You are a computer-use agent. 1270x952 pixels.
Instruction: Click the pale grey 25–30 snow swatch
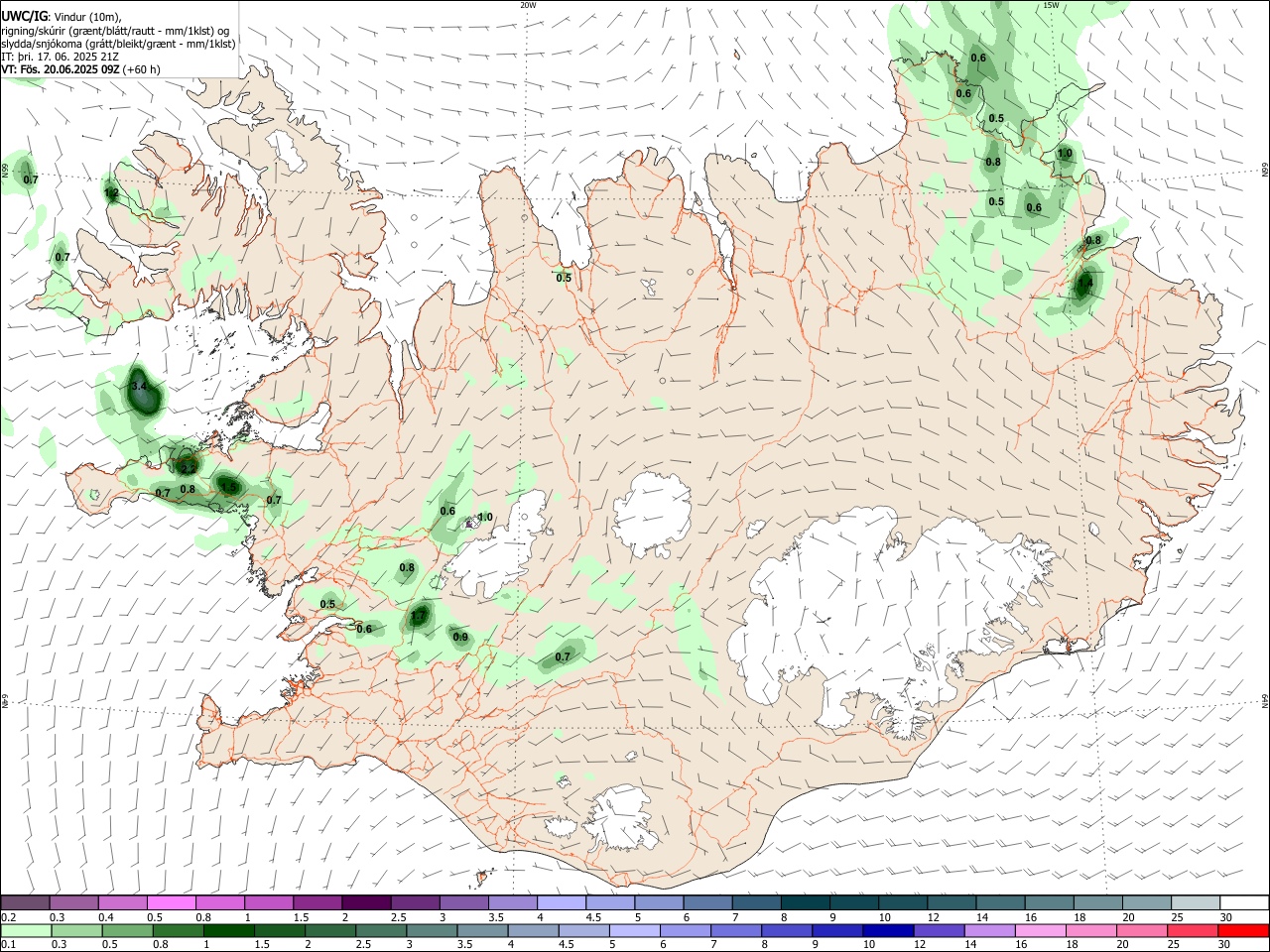tap(1196, 903)
